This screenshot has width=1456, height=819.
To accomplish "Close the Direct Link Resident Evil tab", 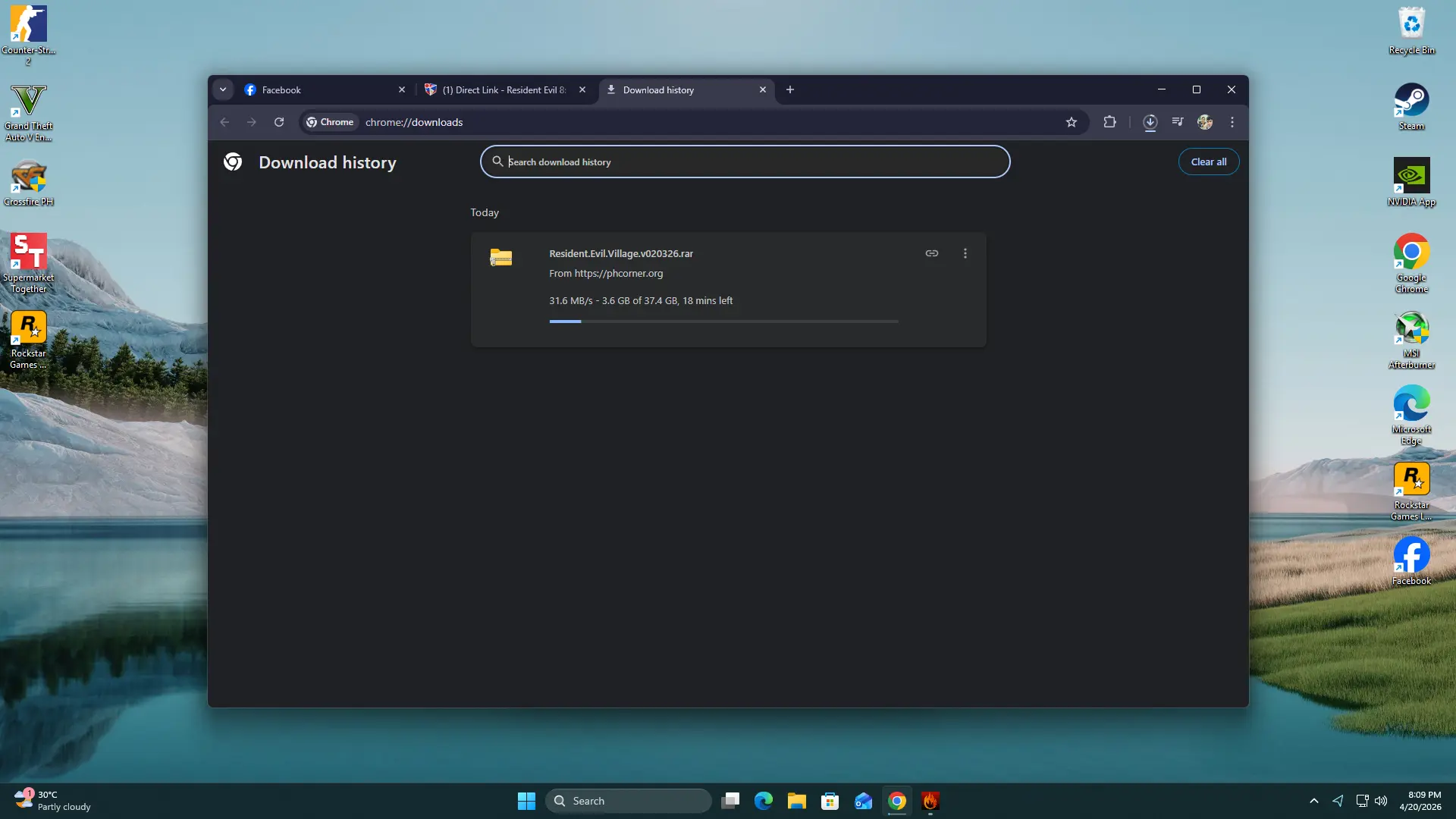I will (x=582, y=89).
